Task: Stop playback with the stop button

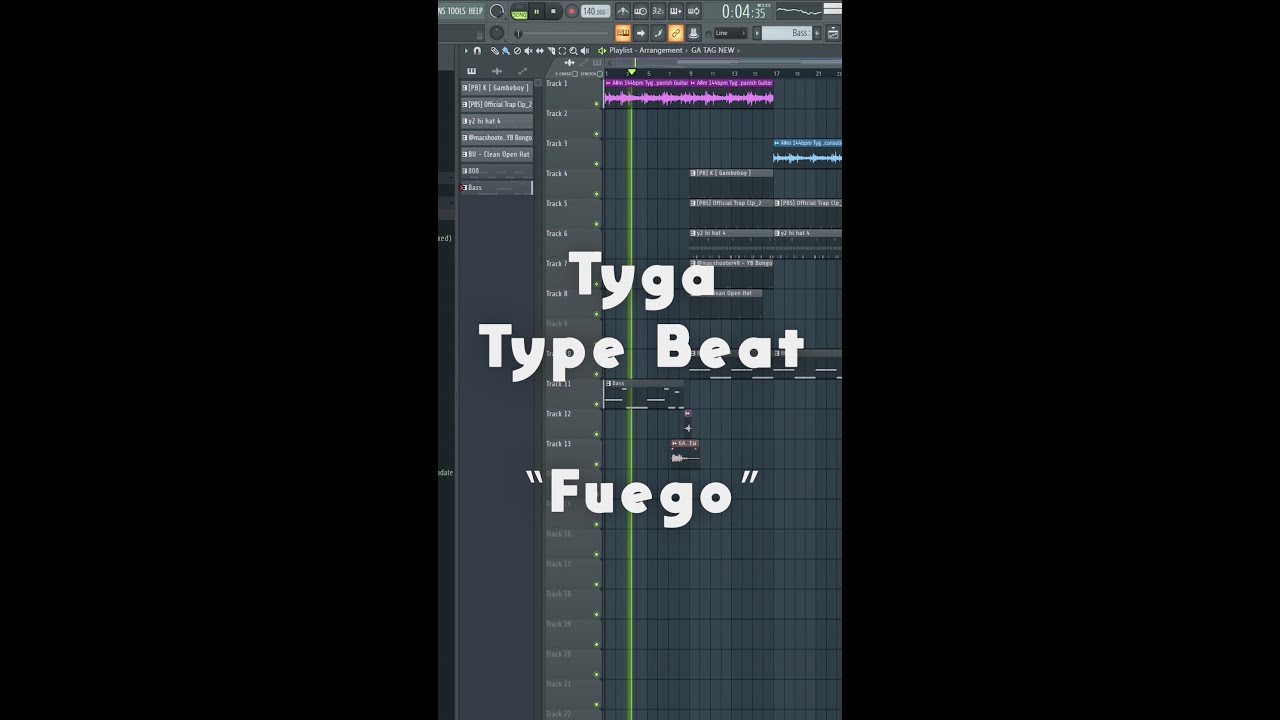Action: (x=553, y=11)
